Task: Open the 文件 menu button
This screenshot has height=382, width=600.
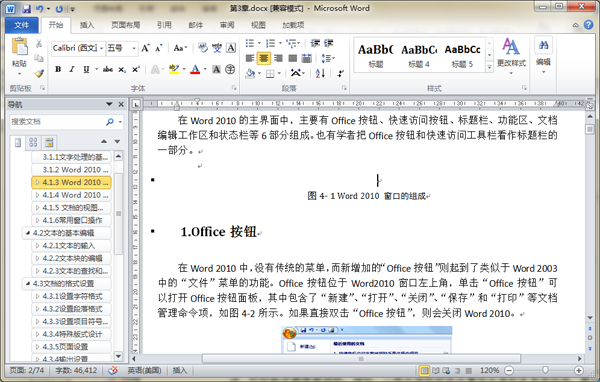Action: click(x=22, y=25)
